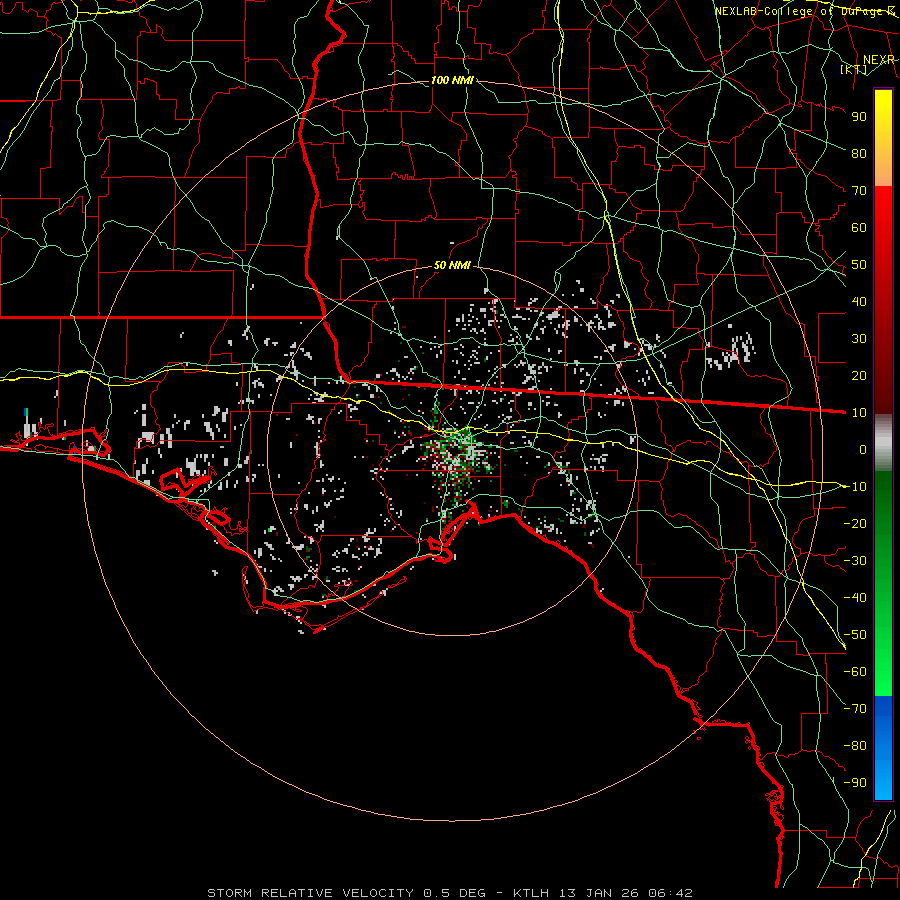Click the 10 value on velocity scale
The width and height of the screenshot is (900, 900).
pyautogui.click(x=859, y=413)
